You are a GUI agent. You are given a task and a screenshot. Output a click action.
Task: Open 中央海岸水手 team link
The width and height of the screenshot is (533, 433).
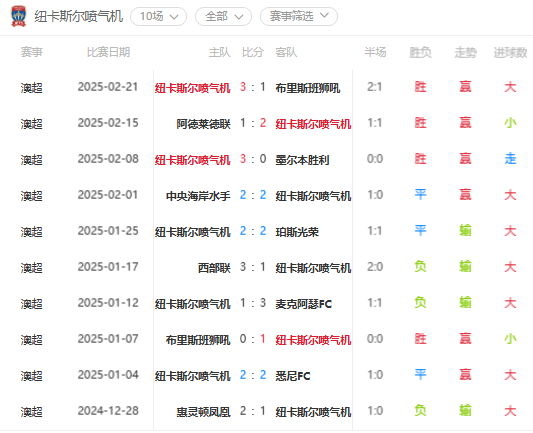(x=198, y=196)
